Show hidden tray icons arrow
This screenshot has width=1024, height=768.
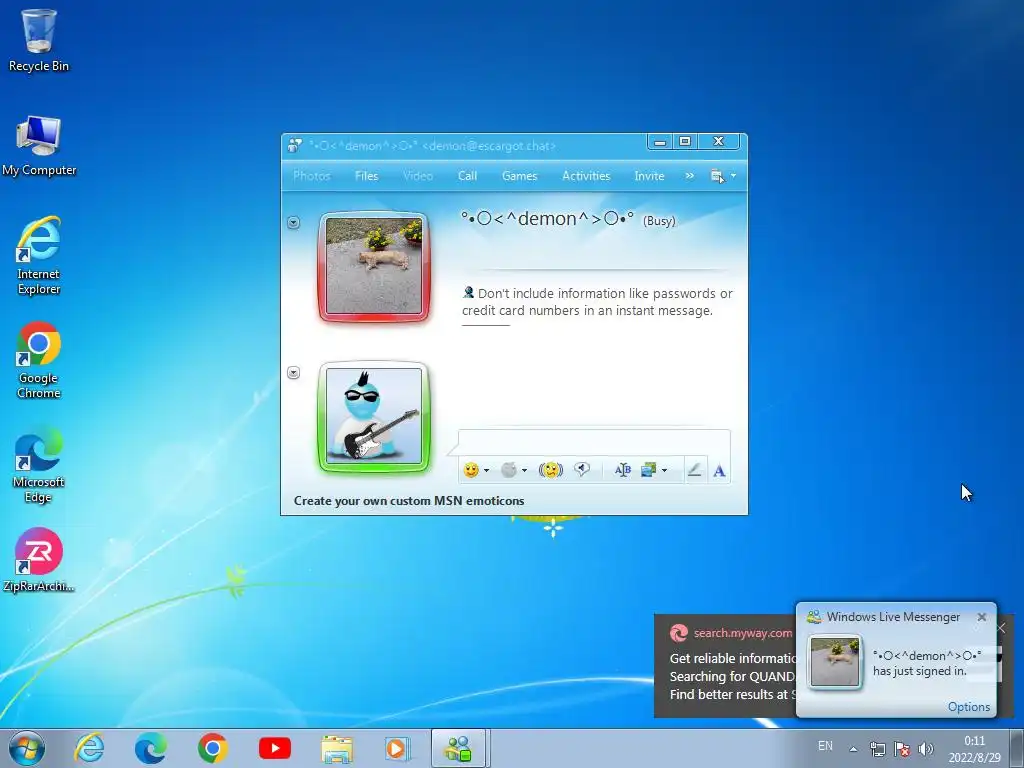[x=853, y=749]
